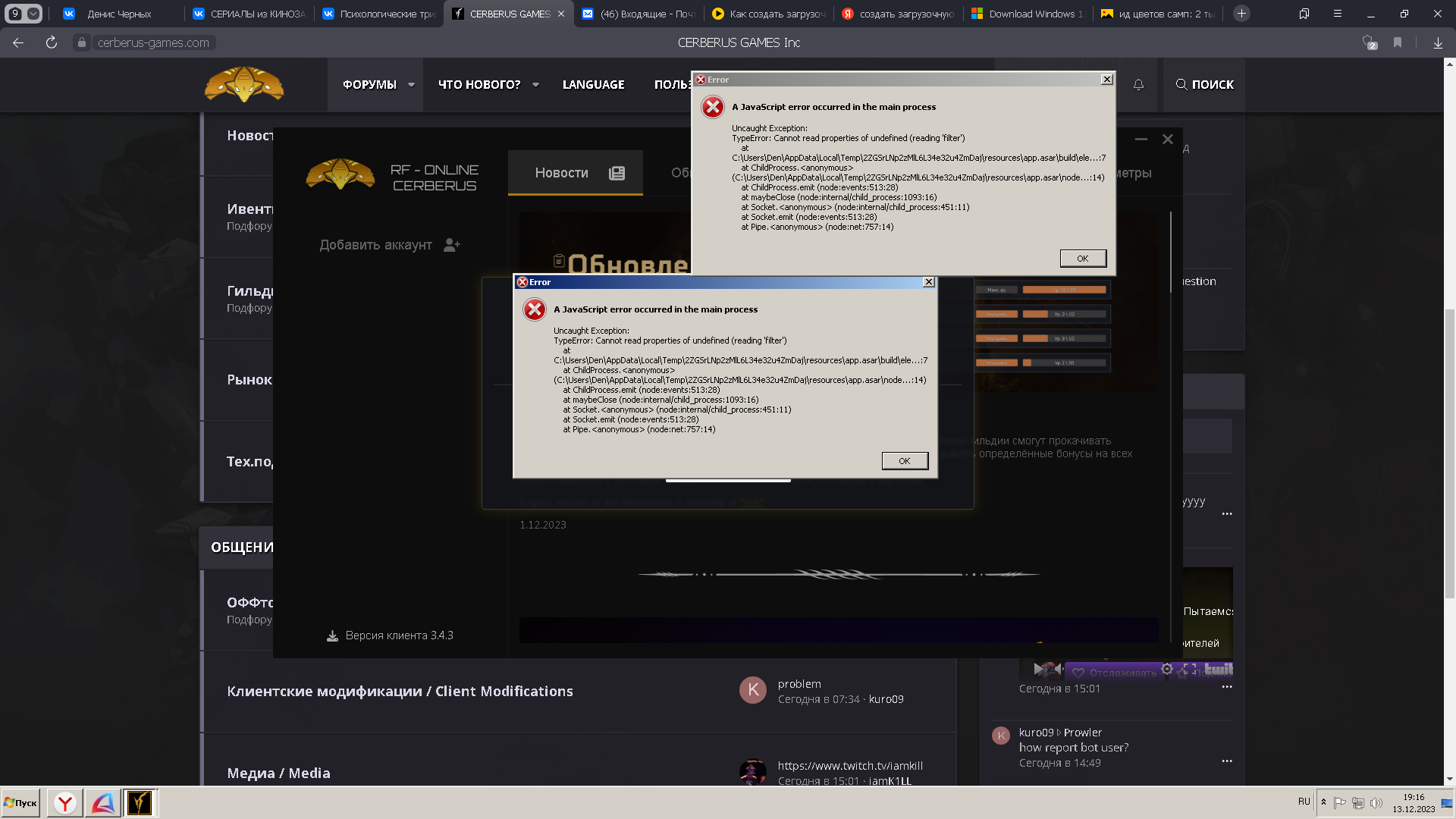Open options dots beside Сегодня в 15:01 post
The image size is (1456, 819).
[x=1227, y=687]
